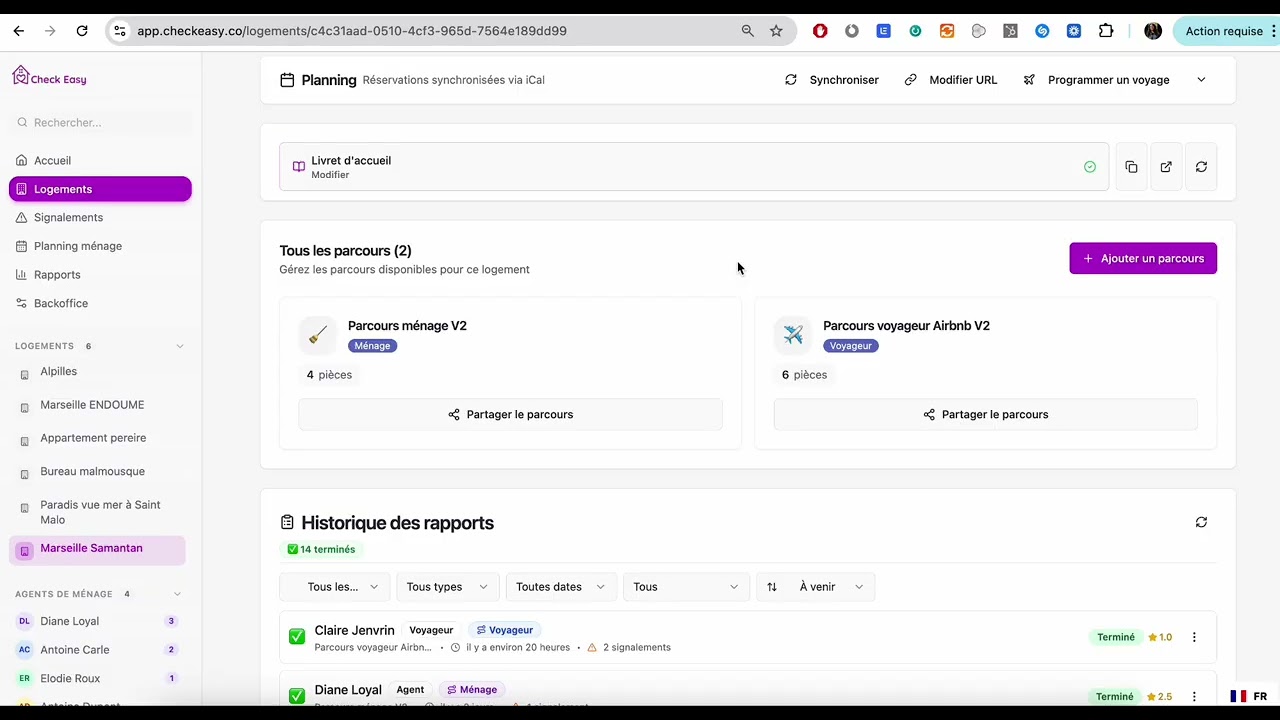Click the browser address bar URL
This screenshot has width=1280, height=720.
(352, 31)
